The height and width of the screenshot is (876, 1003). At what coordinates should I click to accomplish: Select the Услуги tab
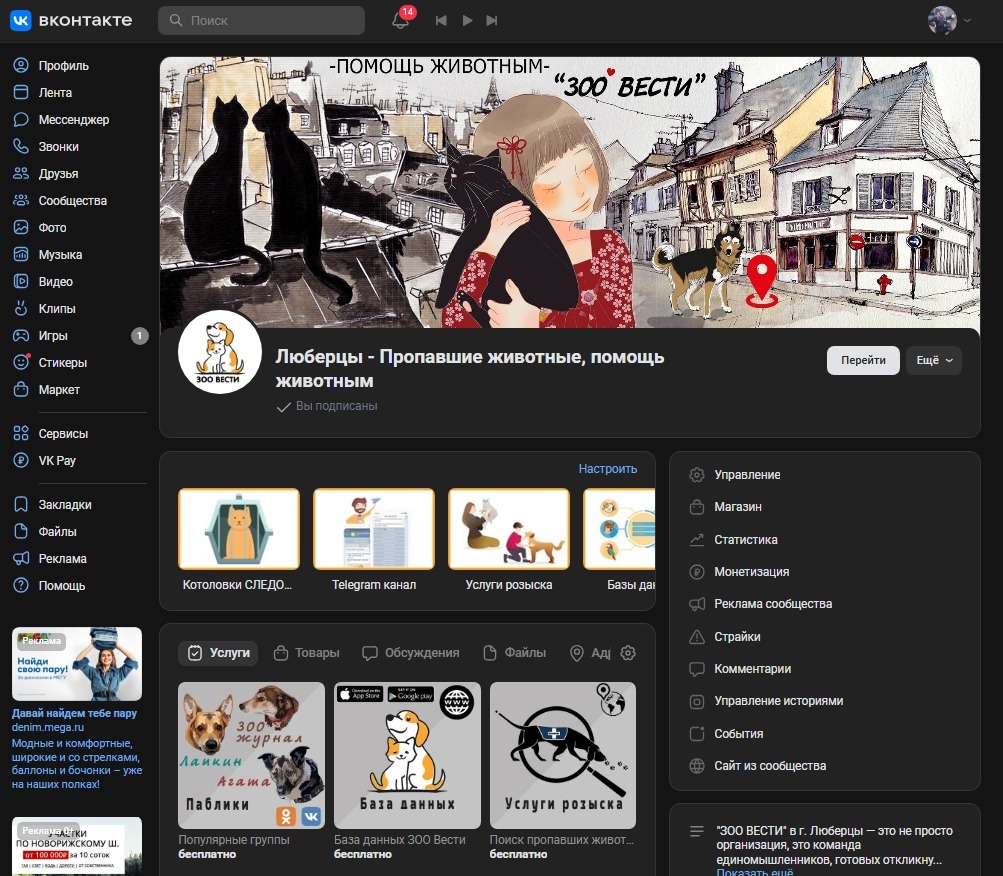(x=218, y=653)
